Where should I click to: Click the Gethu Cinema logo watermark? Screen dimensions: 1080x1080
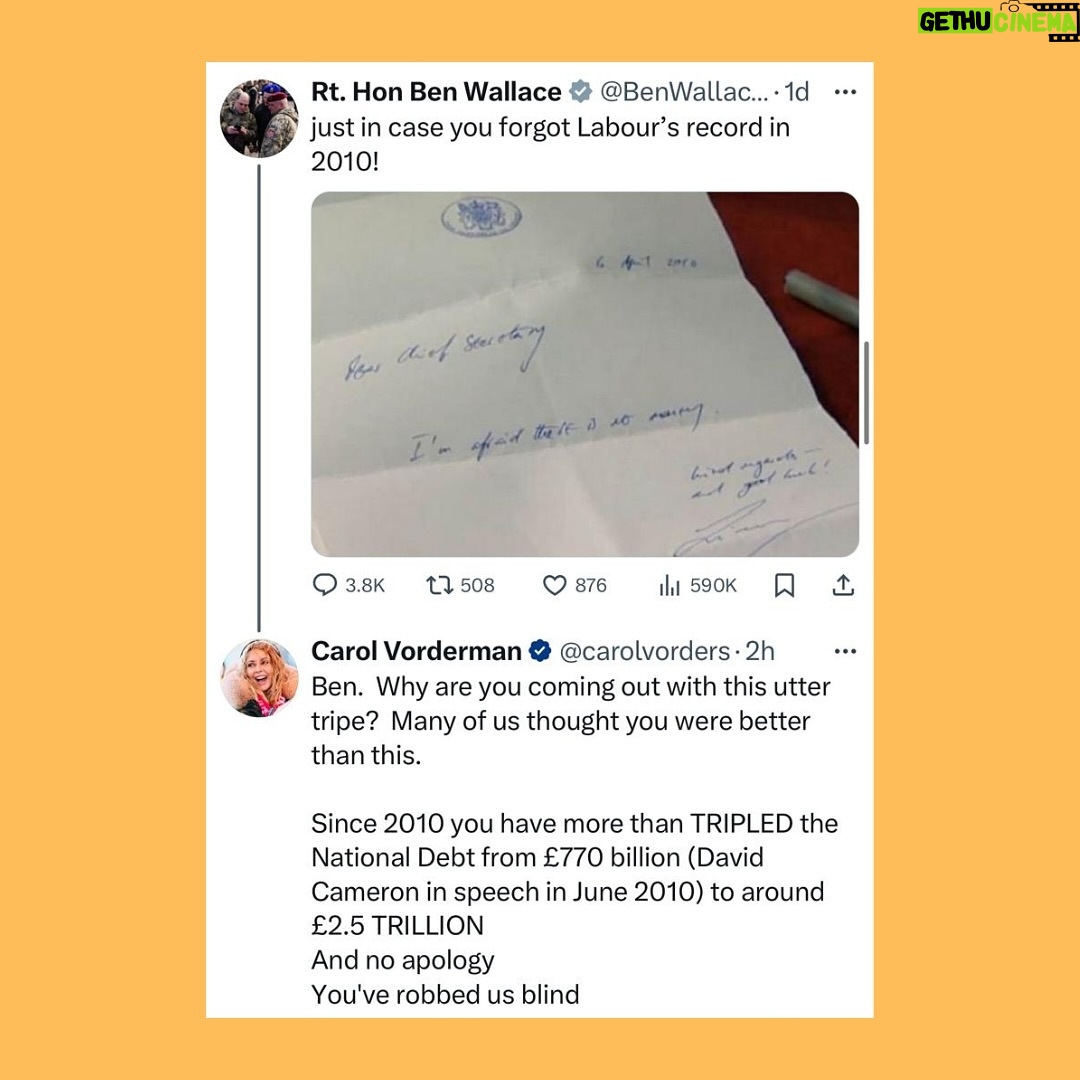[x=997, y=21]
